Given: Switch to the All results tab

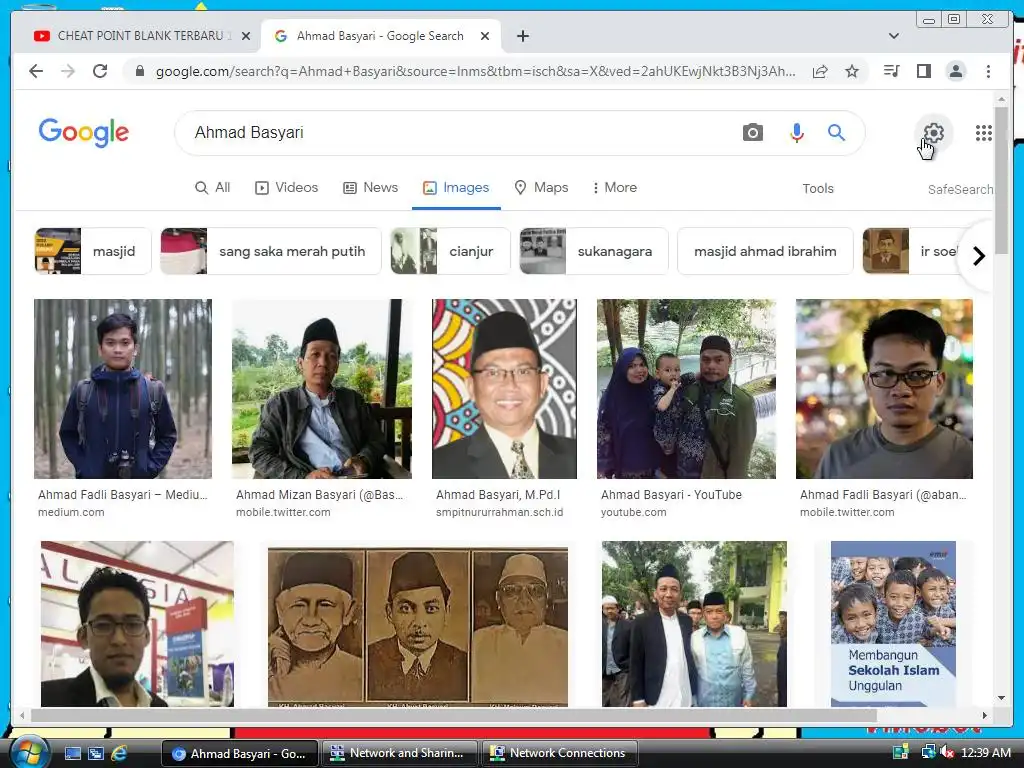Looking at the screenshot, I should 213,187.
